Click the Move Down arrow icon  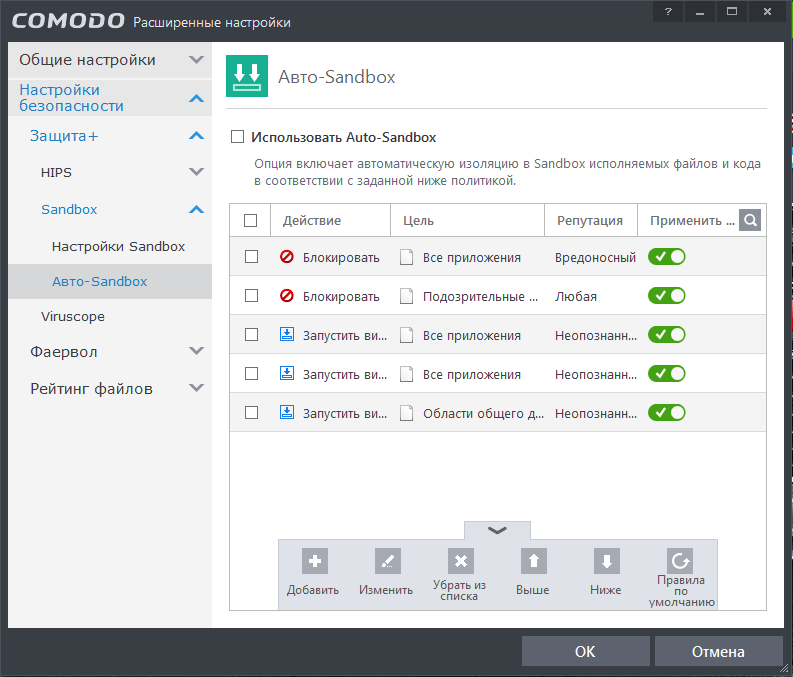tap(606, 561)
